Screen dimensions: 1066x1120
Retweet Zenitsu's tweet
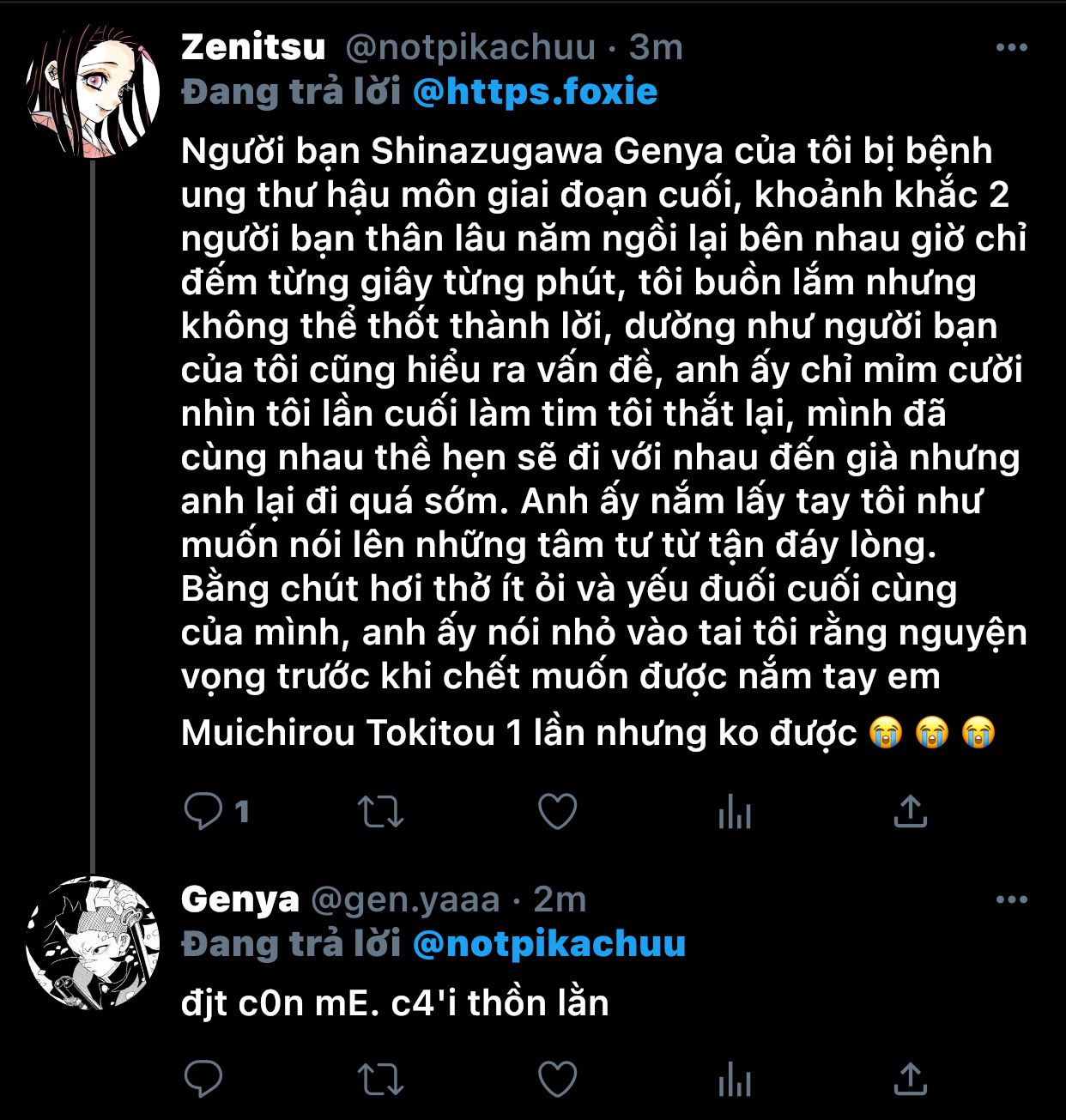click(x=380, y=811)
